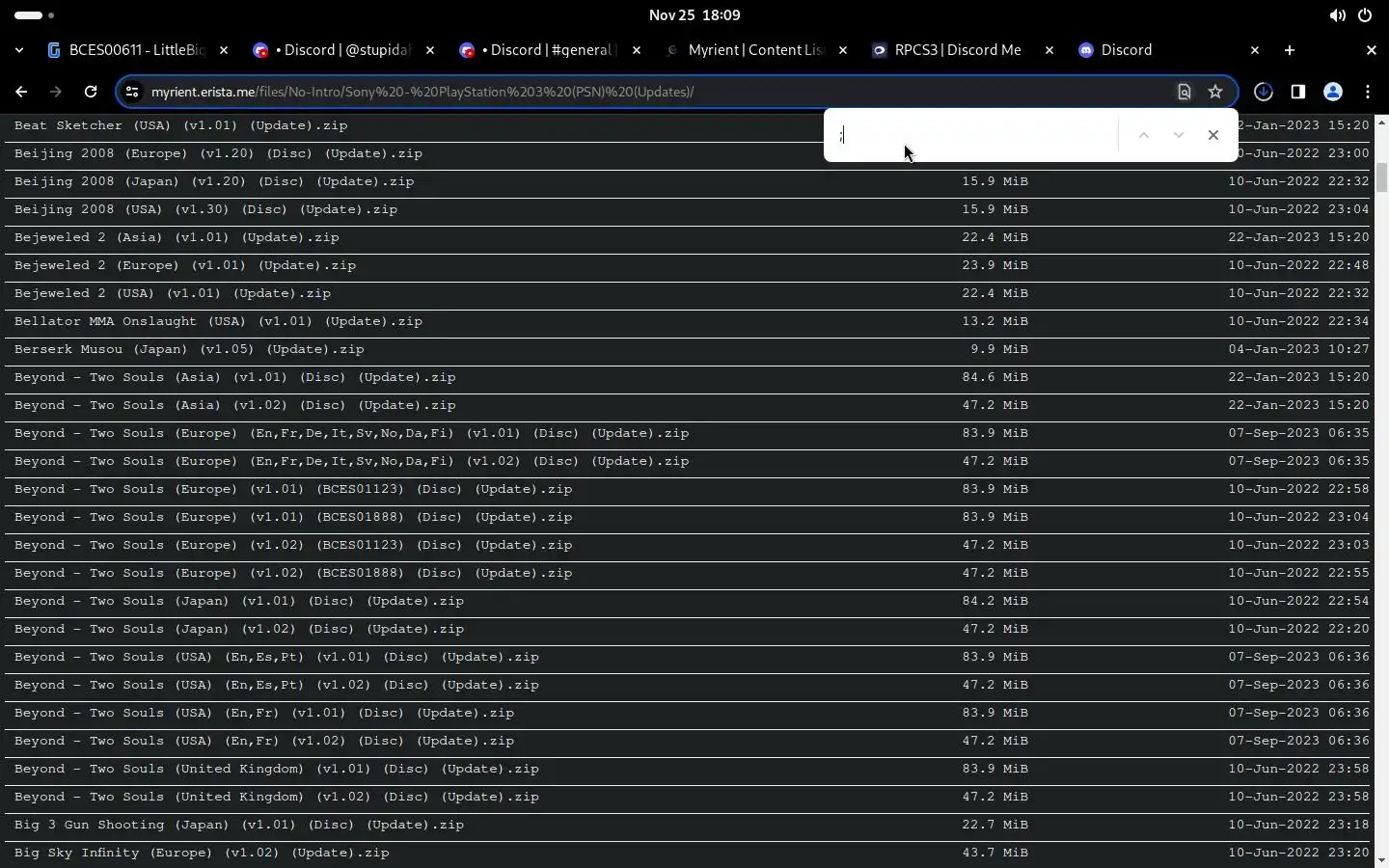Viewport: 1389px width, 868px height.
Task: Open Beyond Two Souls (v1.01) (BCES01123) zip
Action: coord(293,489)
